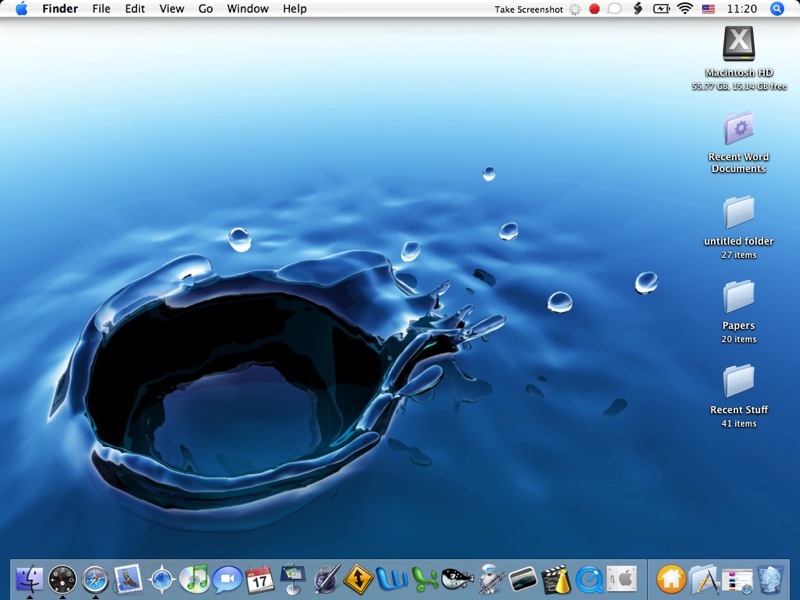Open the Go menu
800x600 pixels.
205,9
